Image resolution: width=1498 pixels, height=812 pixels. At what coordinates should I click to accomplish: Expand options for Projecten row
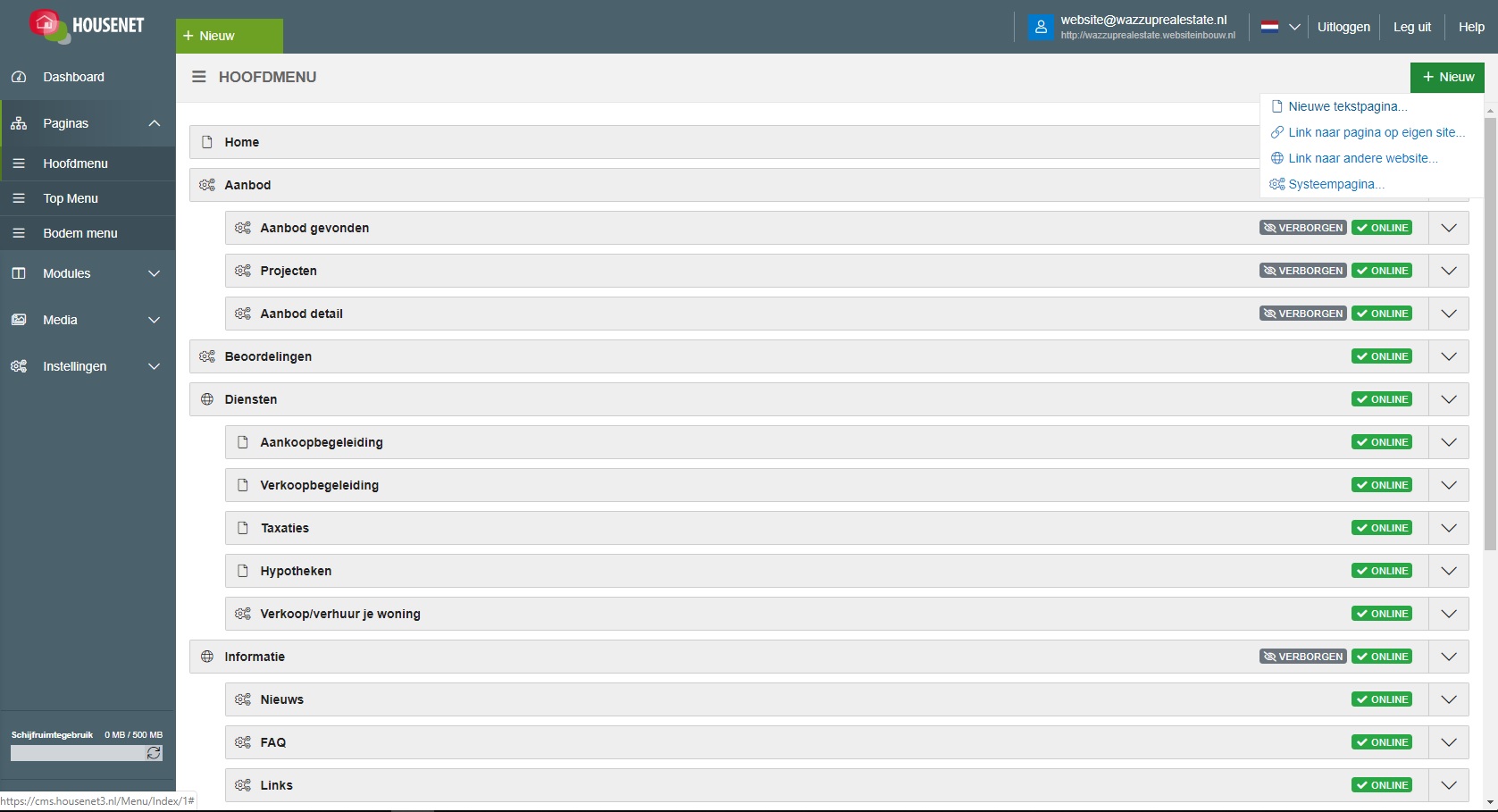click(x=1449, y=271)
